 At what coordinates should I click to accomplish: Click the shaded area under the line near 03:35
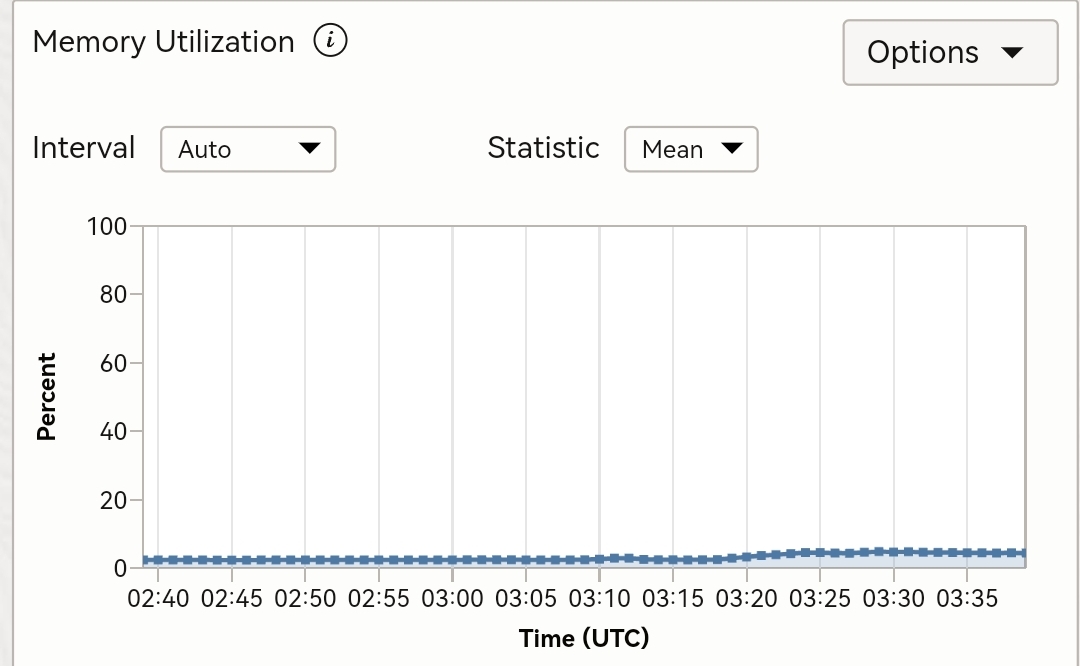(967, 561)
